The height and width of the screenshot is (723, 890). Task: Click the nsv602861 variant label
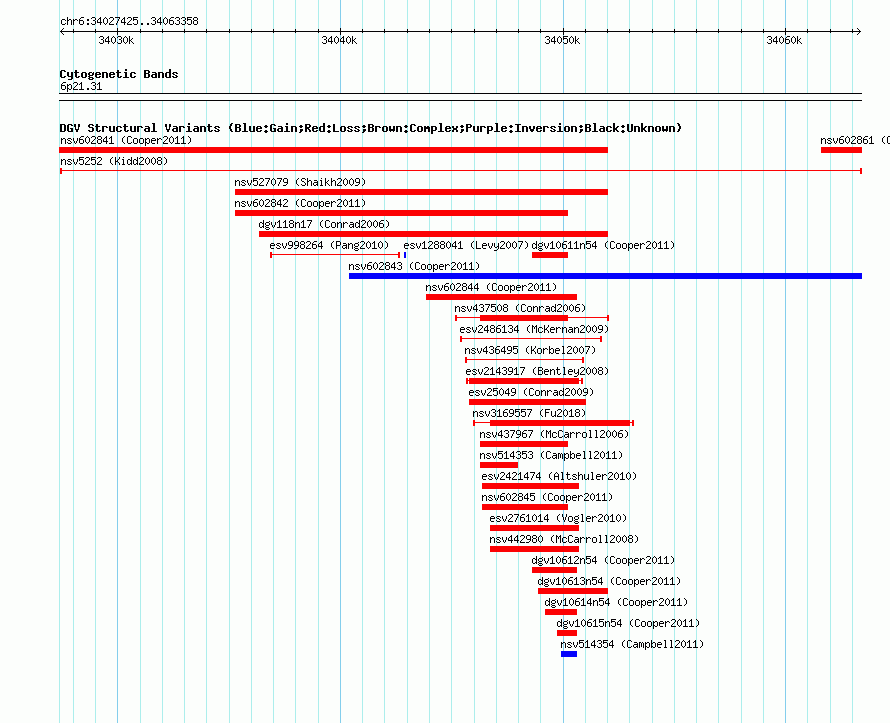tap(855, 140)
